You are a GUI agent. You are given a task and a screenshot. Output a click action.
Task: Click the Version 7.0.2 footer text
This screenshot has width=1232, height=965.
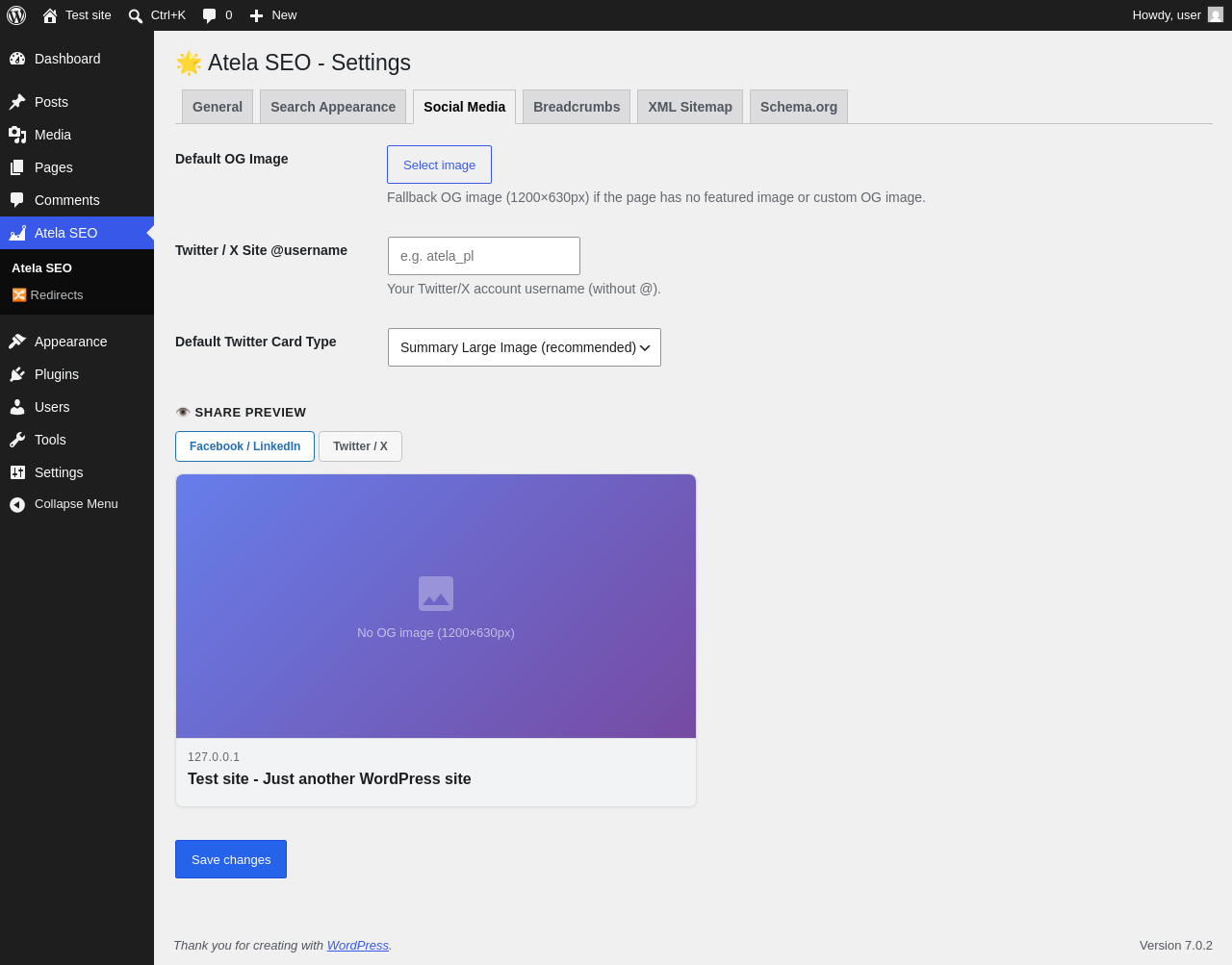(x=1176, y=946)
